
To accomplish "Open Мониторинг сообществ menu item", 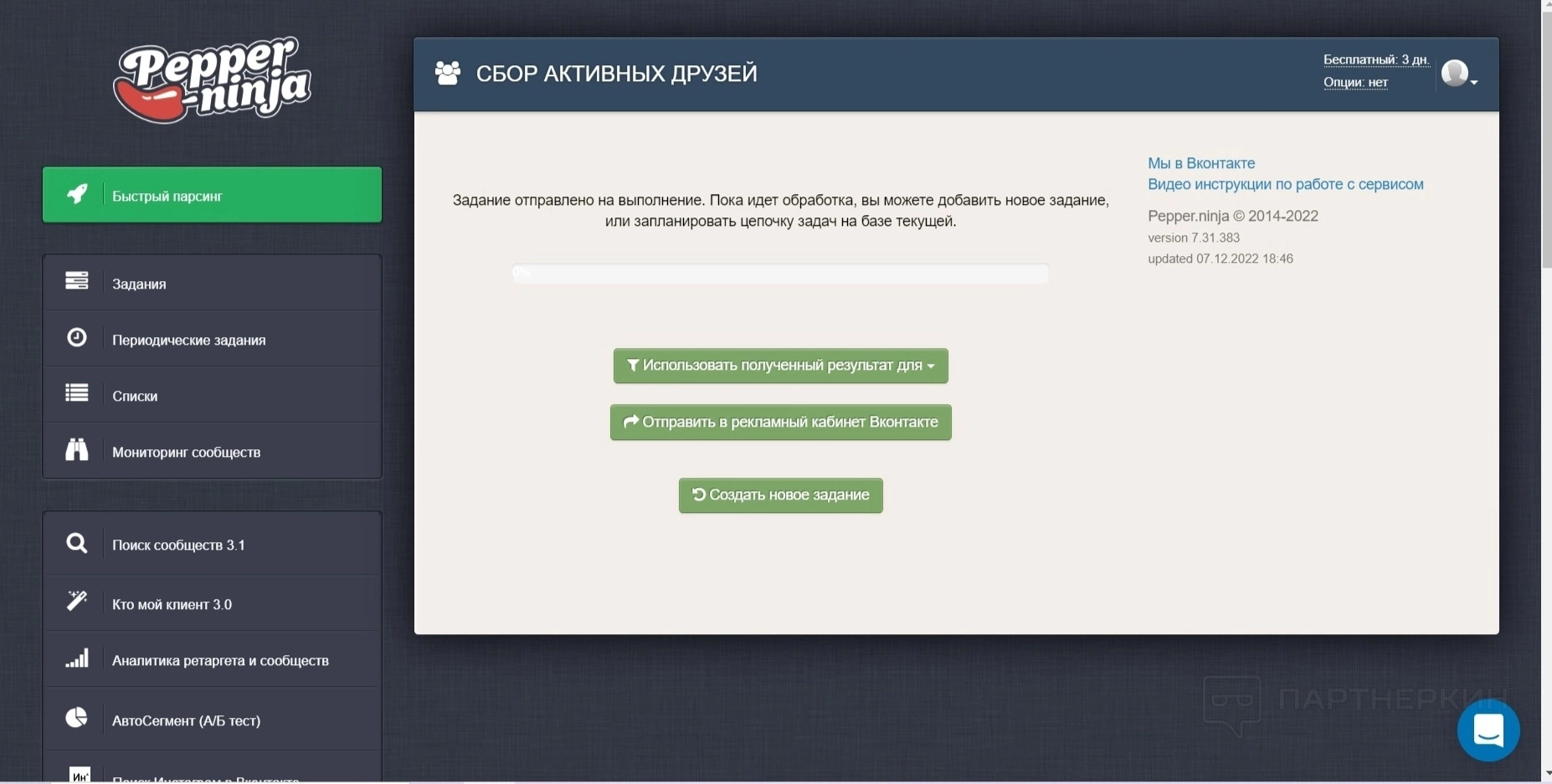I will 186,452.
